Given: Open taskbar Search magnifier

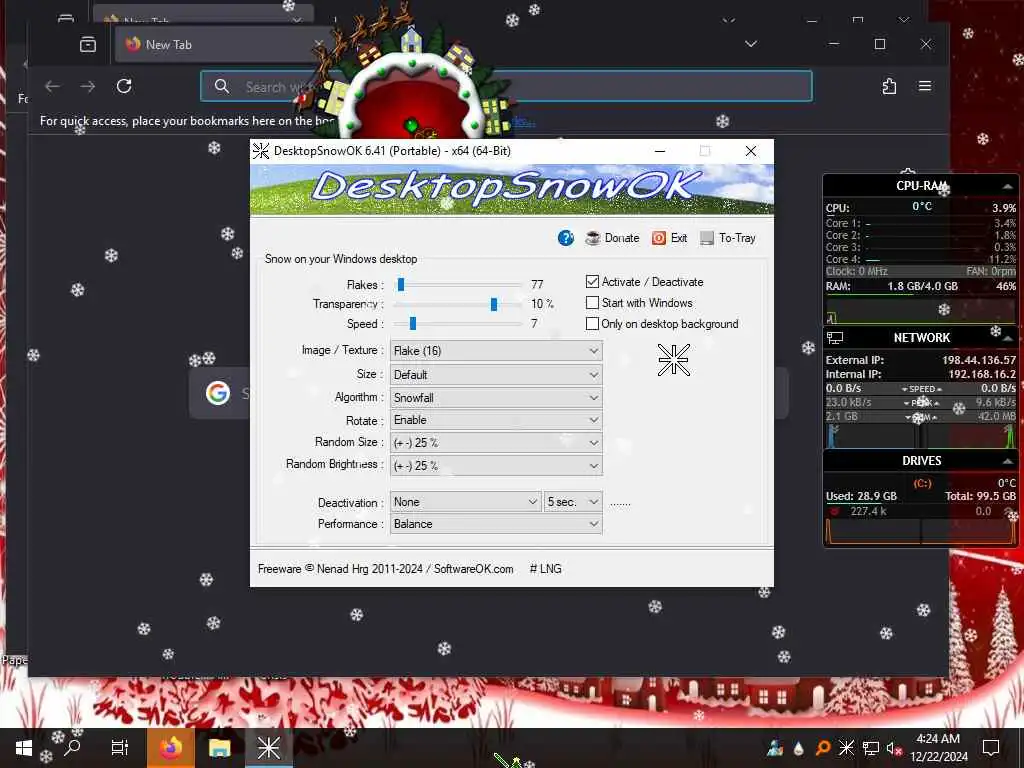Looking at the screenshot, I should (x=72, y=748).
